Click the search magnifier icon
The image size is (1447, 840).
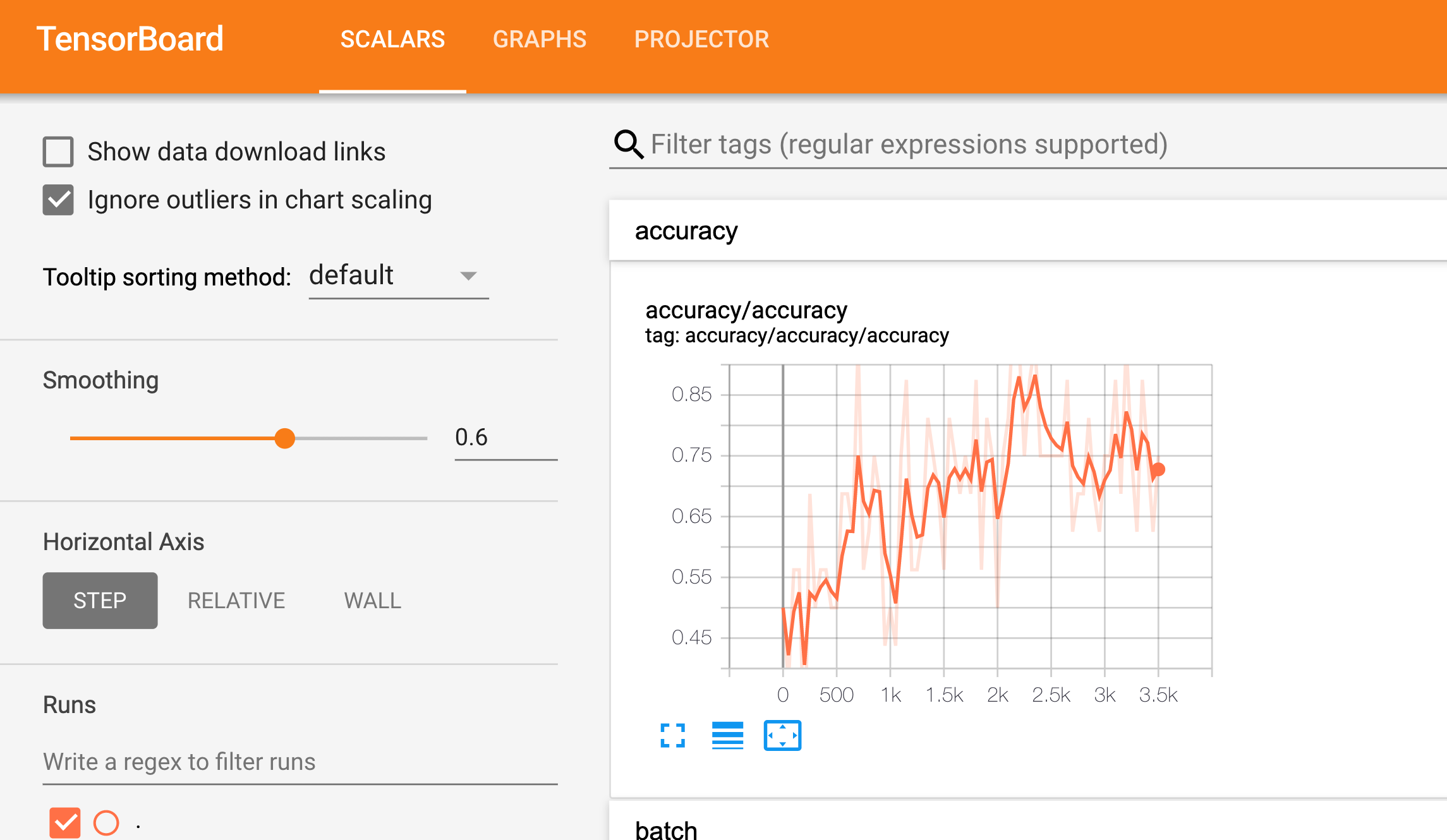pyautogui.click(x=629, y=144)
